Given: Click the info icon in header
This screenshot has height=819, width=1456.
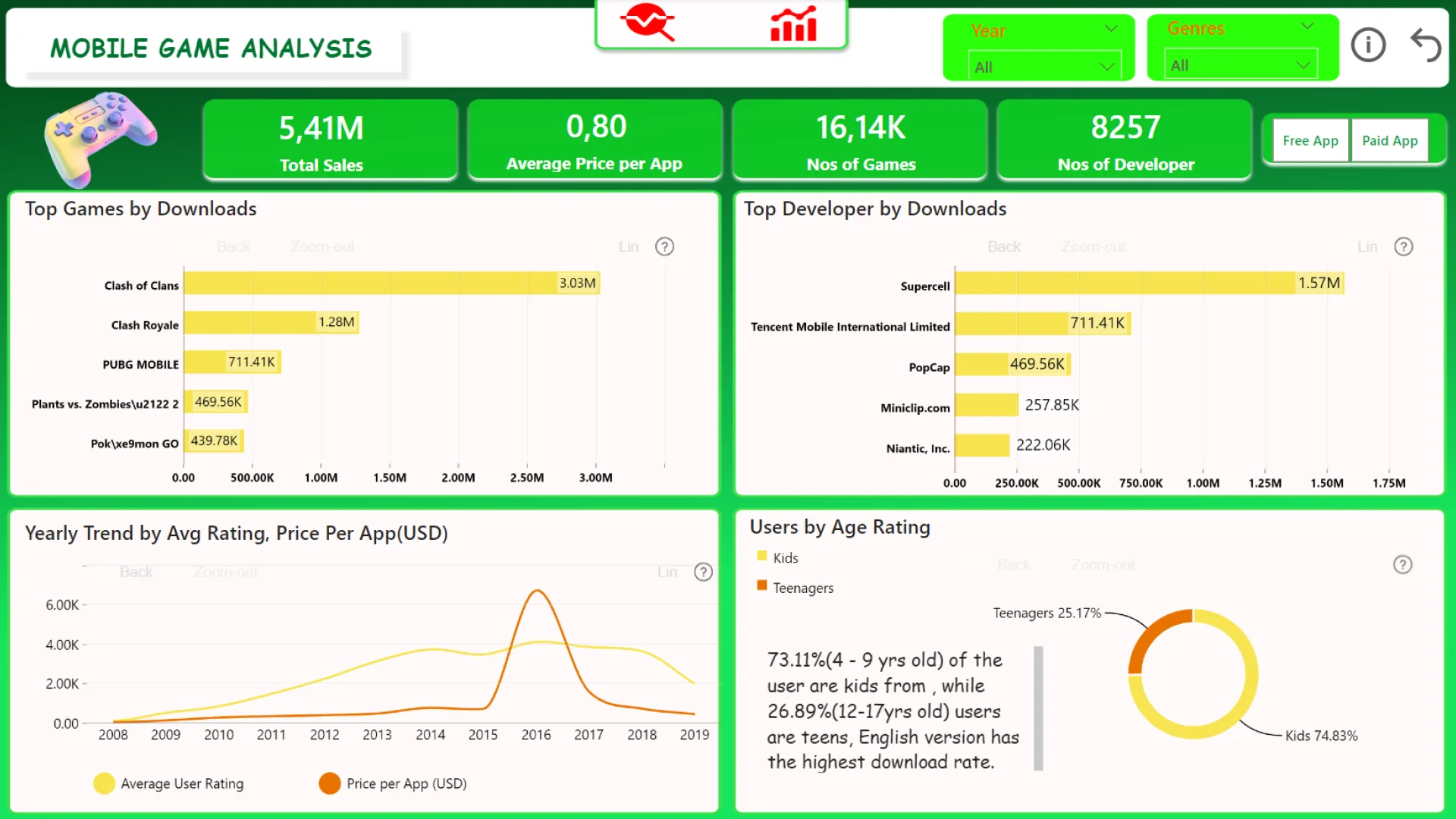Looking at the screenshot, I should coord(1368,45).
